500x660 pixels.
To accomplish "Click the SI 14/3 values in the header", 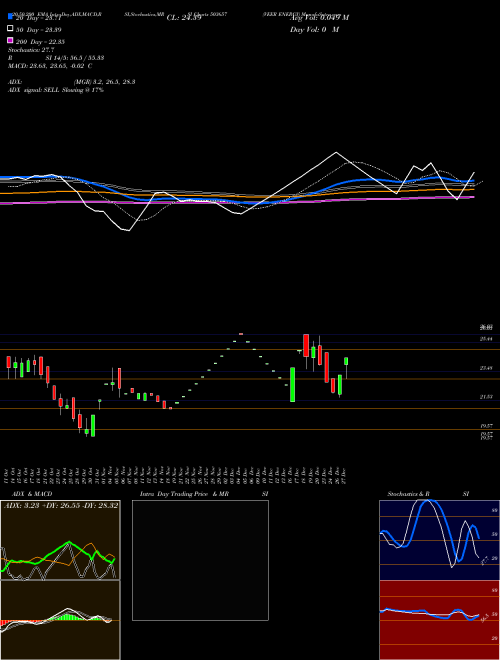I will tap(75, 58).
